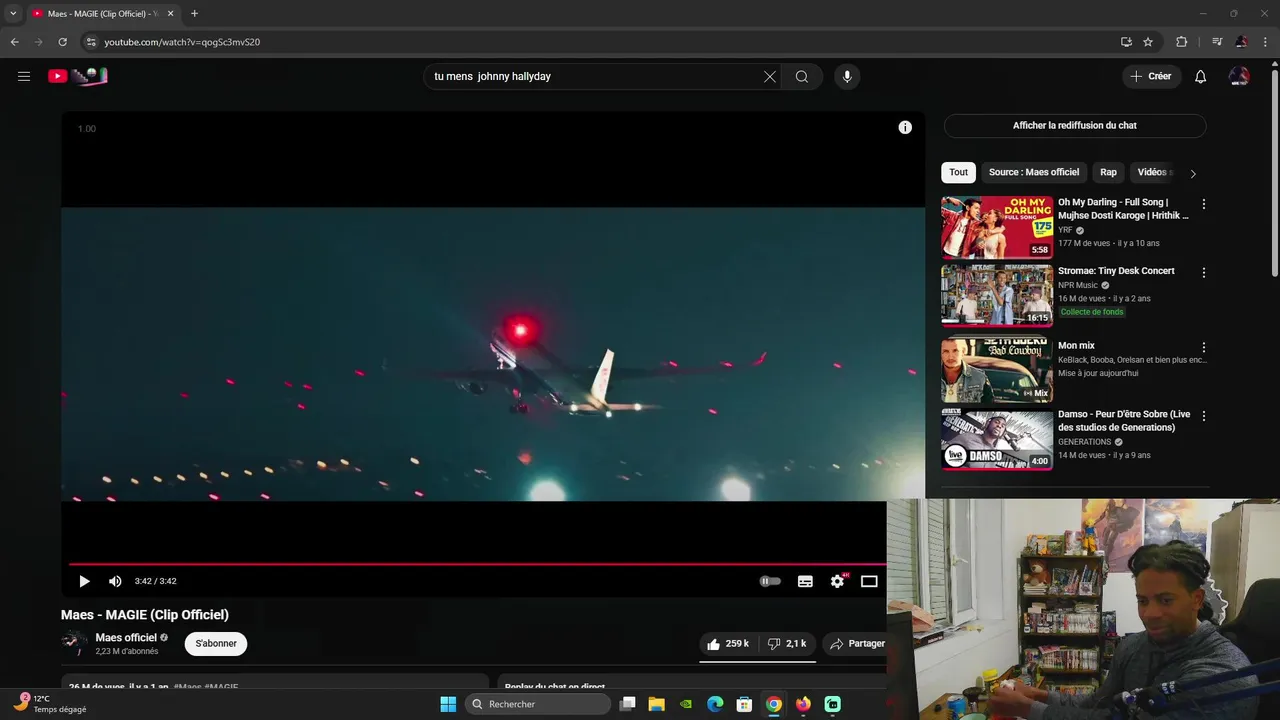Image resolution: width=1280 pixels, height=720 pixels.
Task: Open Oh My Darling video thumbnail
Action: click(997, 227)
